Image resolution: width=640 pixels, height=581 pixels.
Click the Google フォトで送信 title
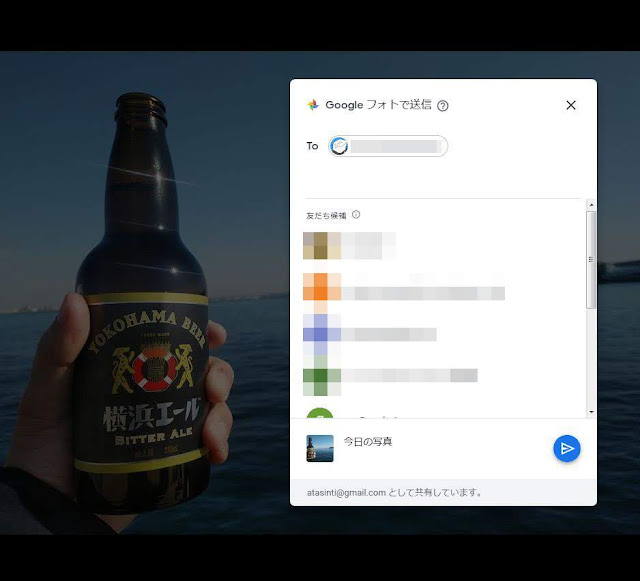(378, 105)
